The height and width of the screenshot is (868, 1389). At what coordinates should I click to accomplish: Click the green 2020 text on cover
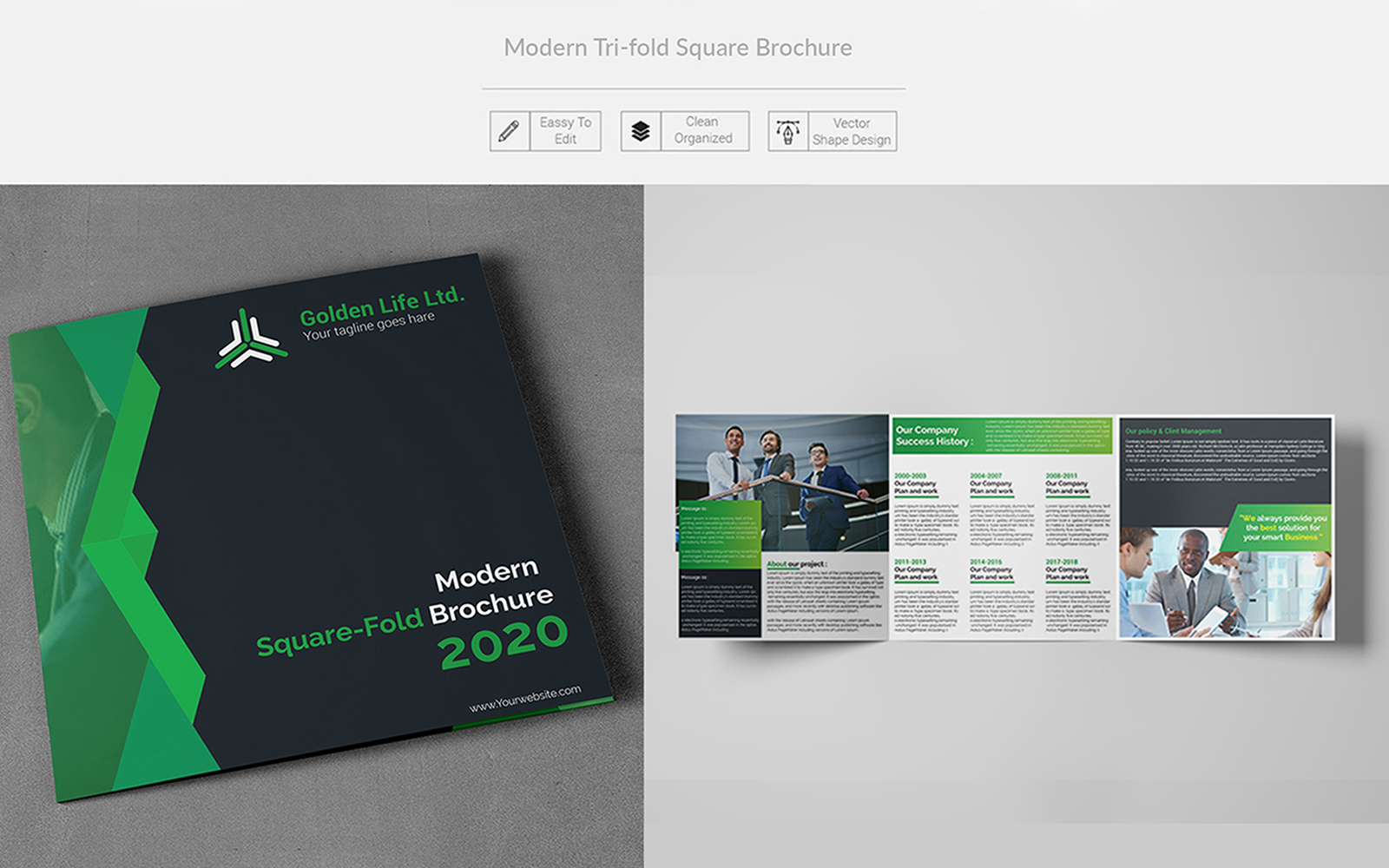(503, 642)
